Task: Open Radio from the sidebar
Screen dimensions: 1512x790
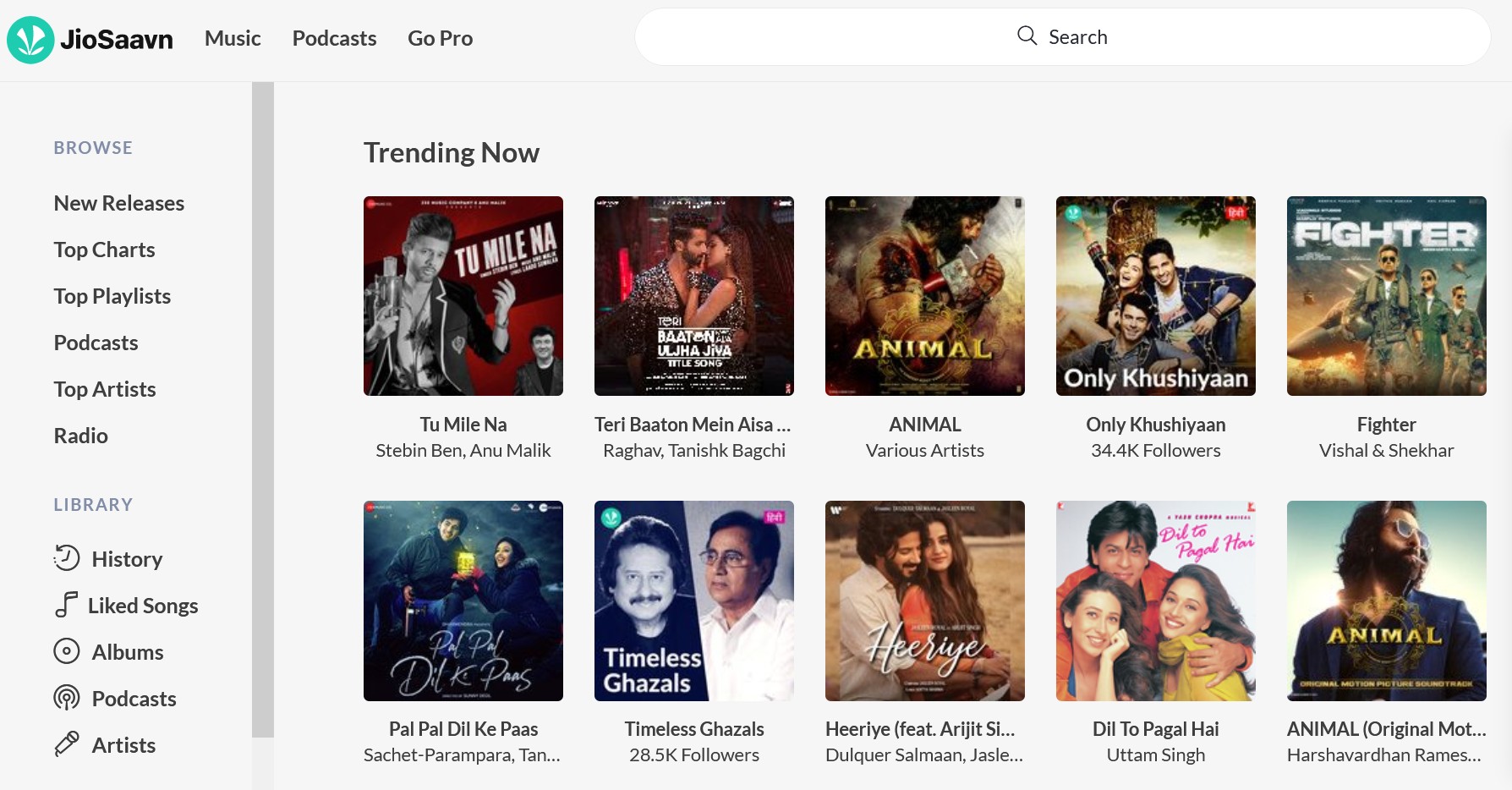Action: (x=81, y=436)
